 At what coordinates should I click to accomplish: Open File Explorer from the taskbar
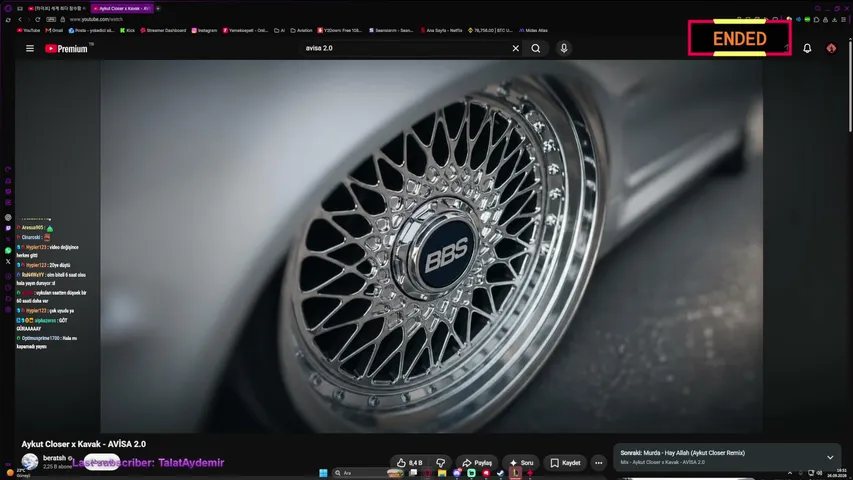coord(442,473)
